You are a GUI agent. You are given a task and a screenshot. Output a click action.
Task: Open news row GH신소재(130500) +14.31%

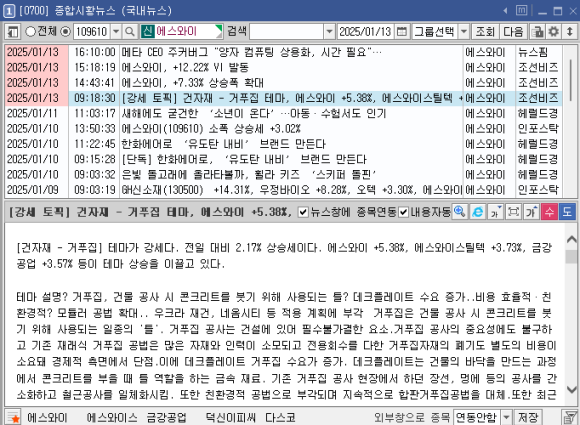click(283, 190)
